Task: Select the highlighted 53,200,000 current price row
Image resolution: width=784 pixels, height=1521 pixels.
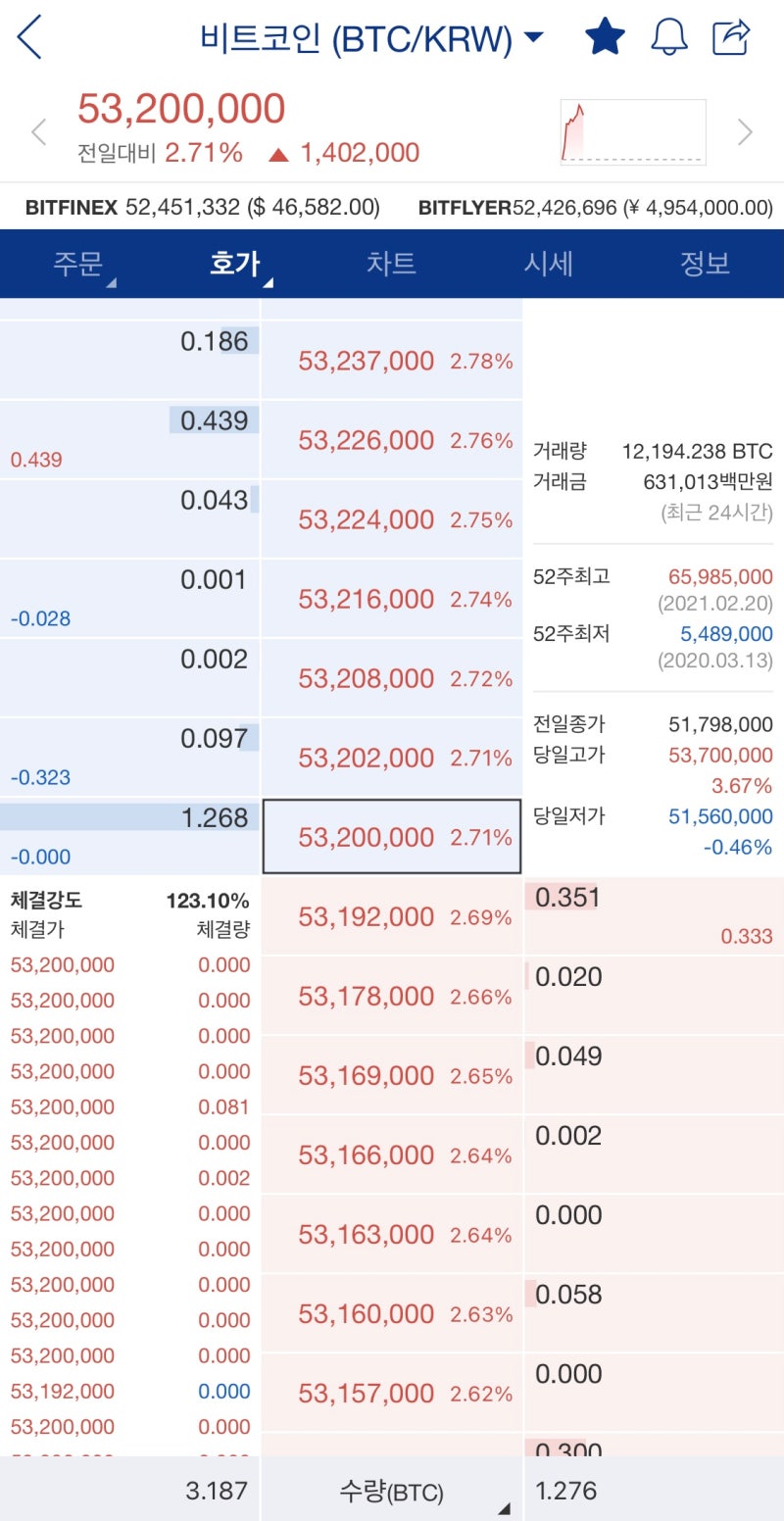Action: point(390,837)
